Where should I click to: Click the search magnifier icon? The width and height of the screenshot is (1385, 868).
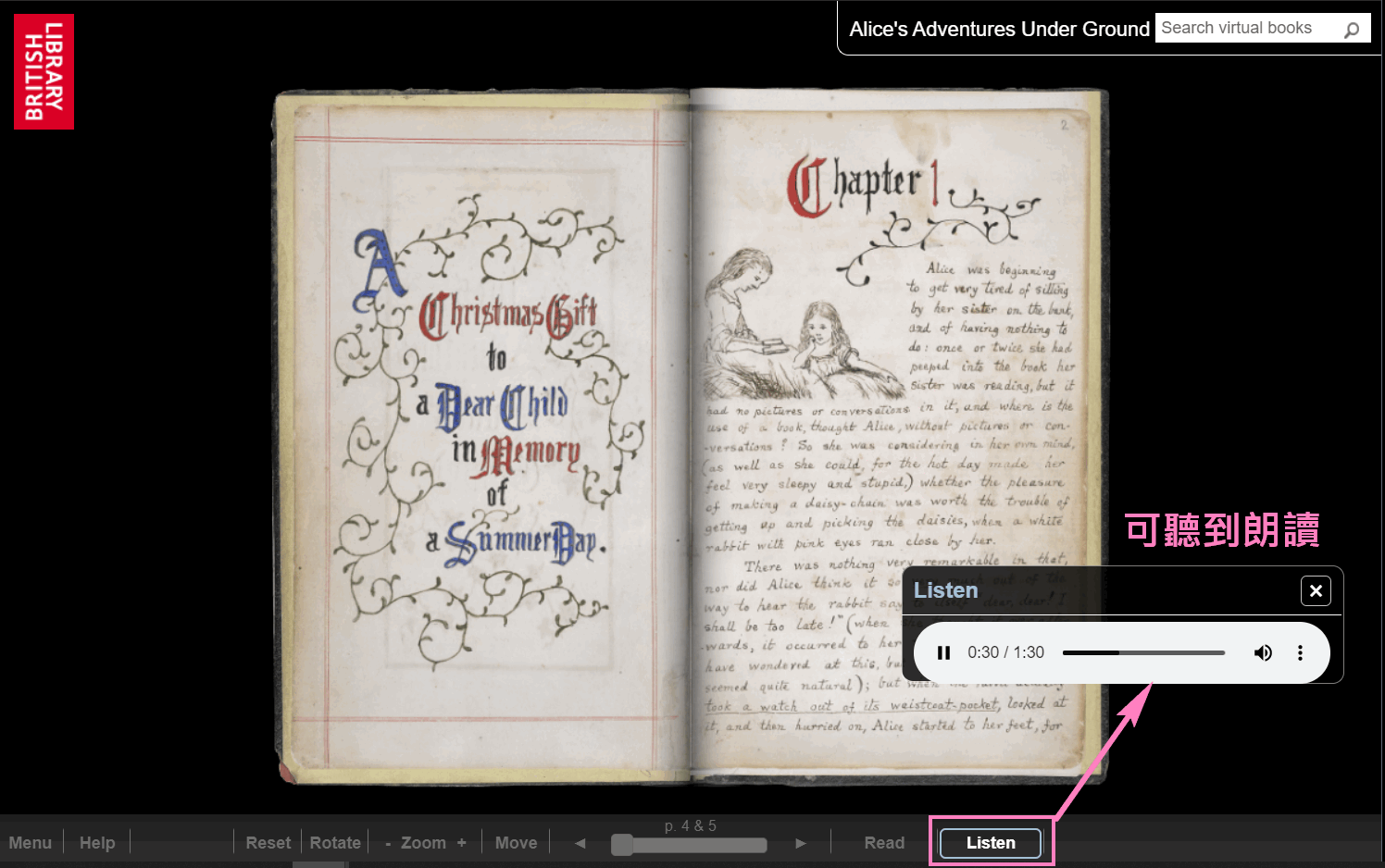[1352, 30]
